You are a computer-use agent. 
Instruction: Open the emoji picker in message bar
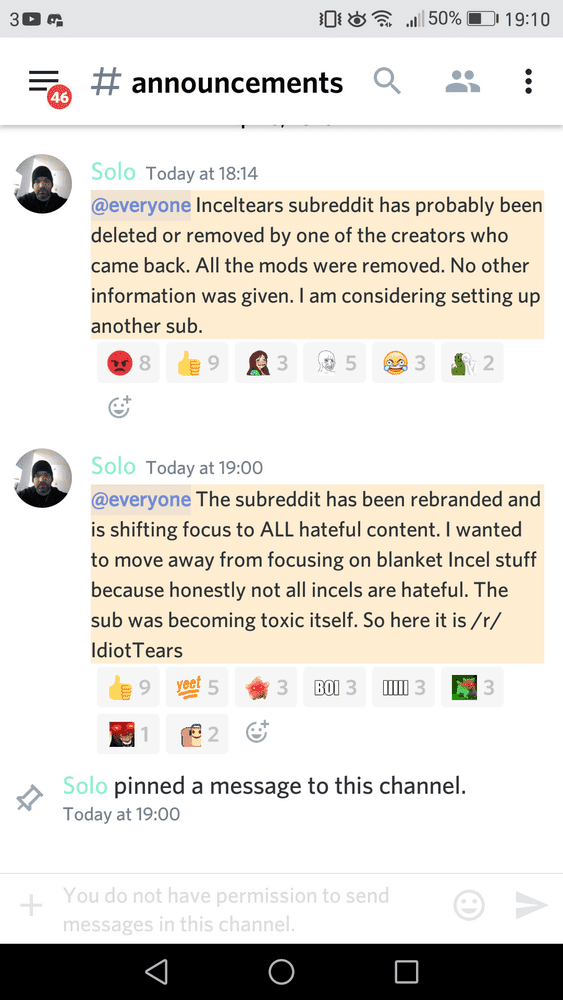point(469,905)
